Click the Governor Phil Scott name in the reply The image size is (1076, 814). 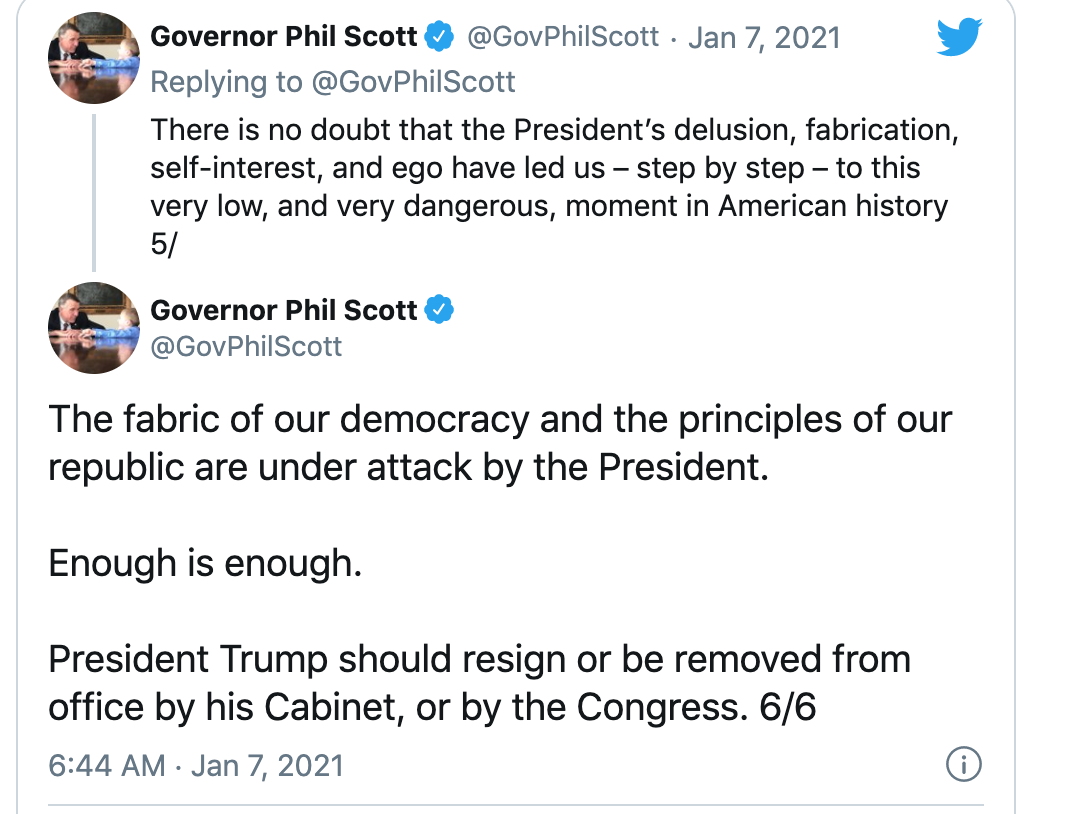283,36
